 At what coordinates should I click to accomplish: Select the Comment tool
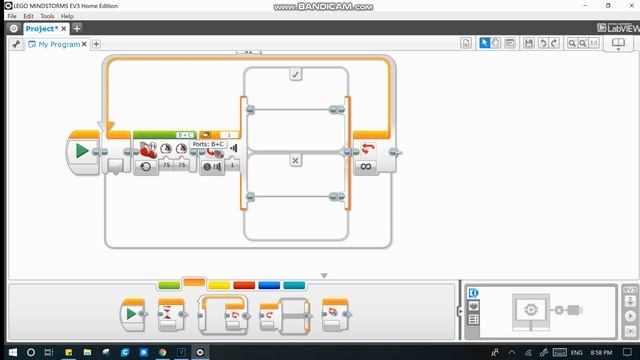(510, 43)
